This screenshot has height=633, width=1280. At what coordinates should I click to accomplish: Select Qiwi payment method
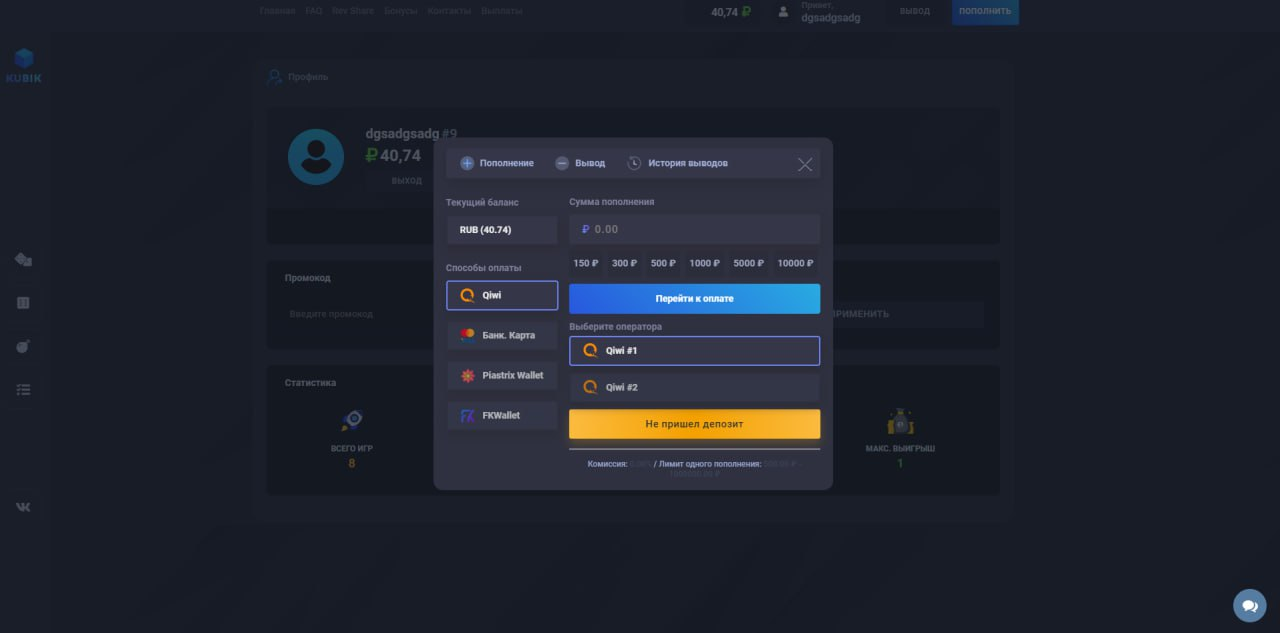point(502,296)
